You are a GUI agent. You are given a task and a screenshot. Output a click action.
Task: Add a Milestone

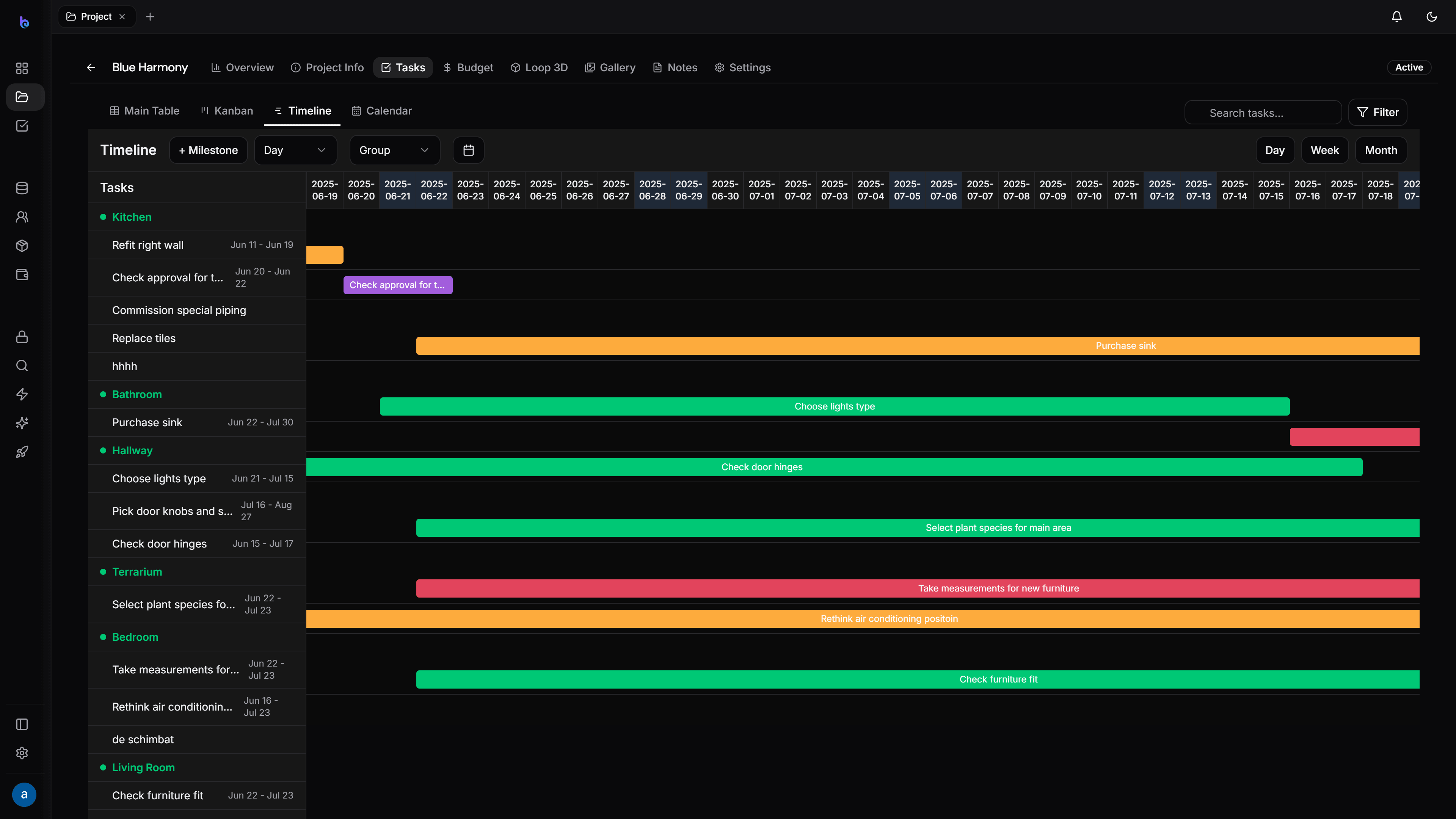click(x=209, y=151)
